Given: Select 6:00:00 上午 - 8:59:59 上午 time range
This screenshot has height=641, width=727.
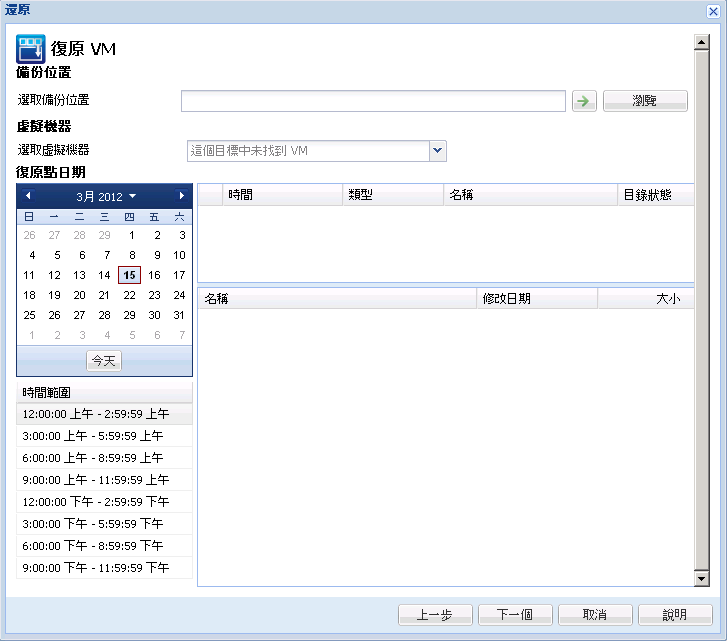Looking at the screenshot, I should 104,458.
